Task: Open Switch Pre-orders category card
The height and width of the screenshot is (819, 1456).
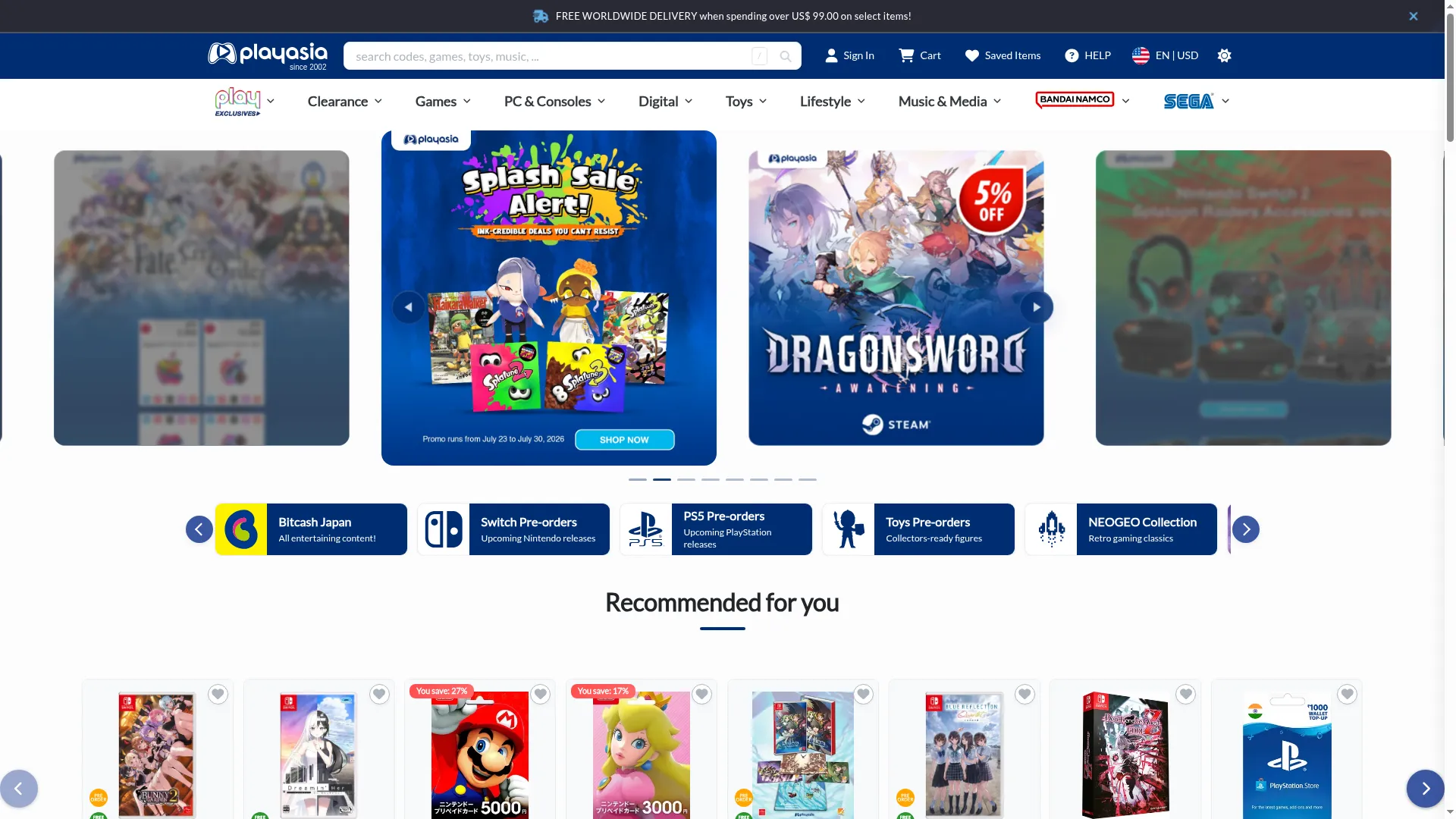Action: point(513,529)
